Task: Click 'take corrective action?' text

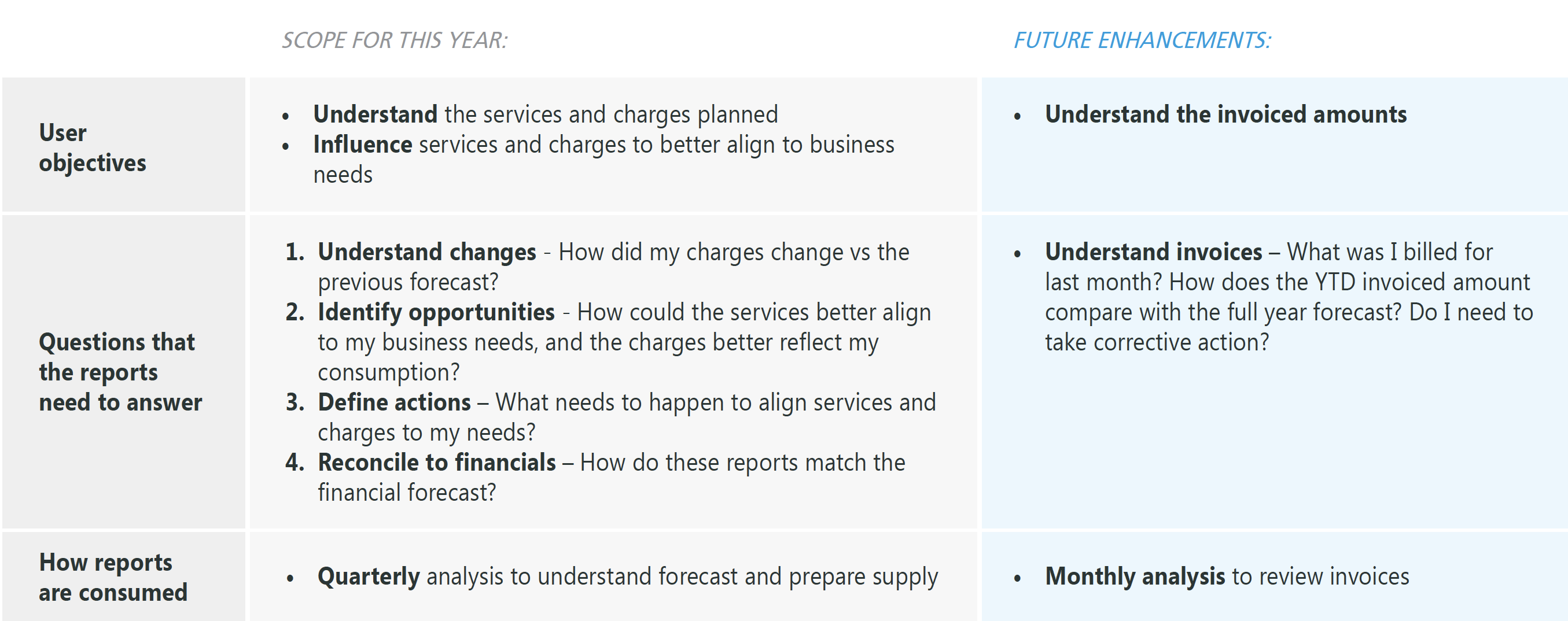Action: point(1157,342)
